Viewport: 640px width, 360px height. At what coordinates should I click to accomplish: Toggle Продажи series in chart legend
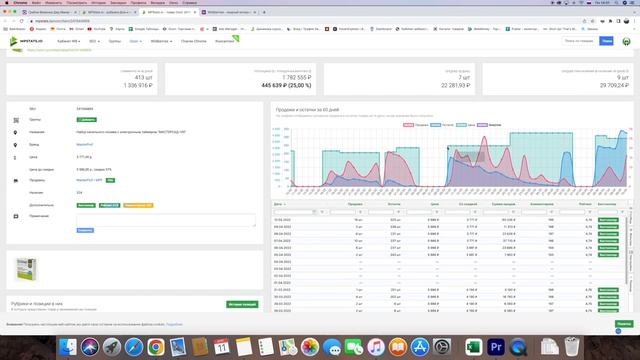416,125
